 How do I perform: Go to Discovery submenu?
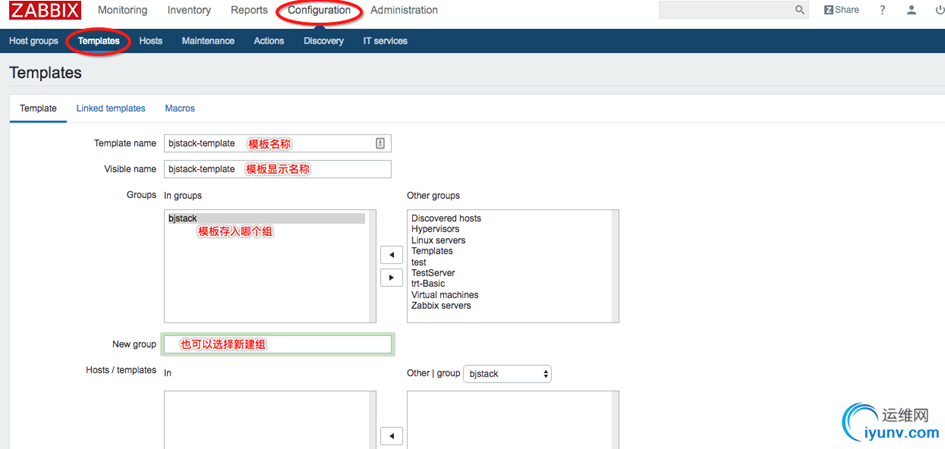324,41
